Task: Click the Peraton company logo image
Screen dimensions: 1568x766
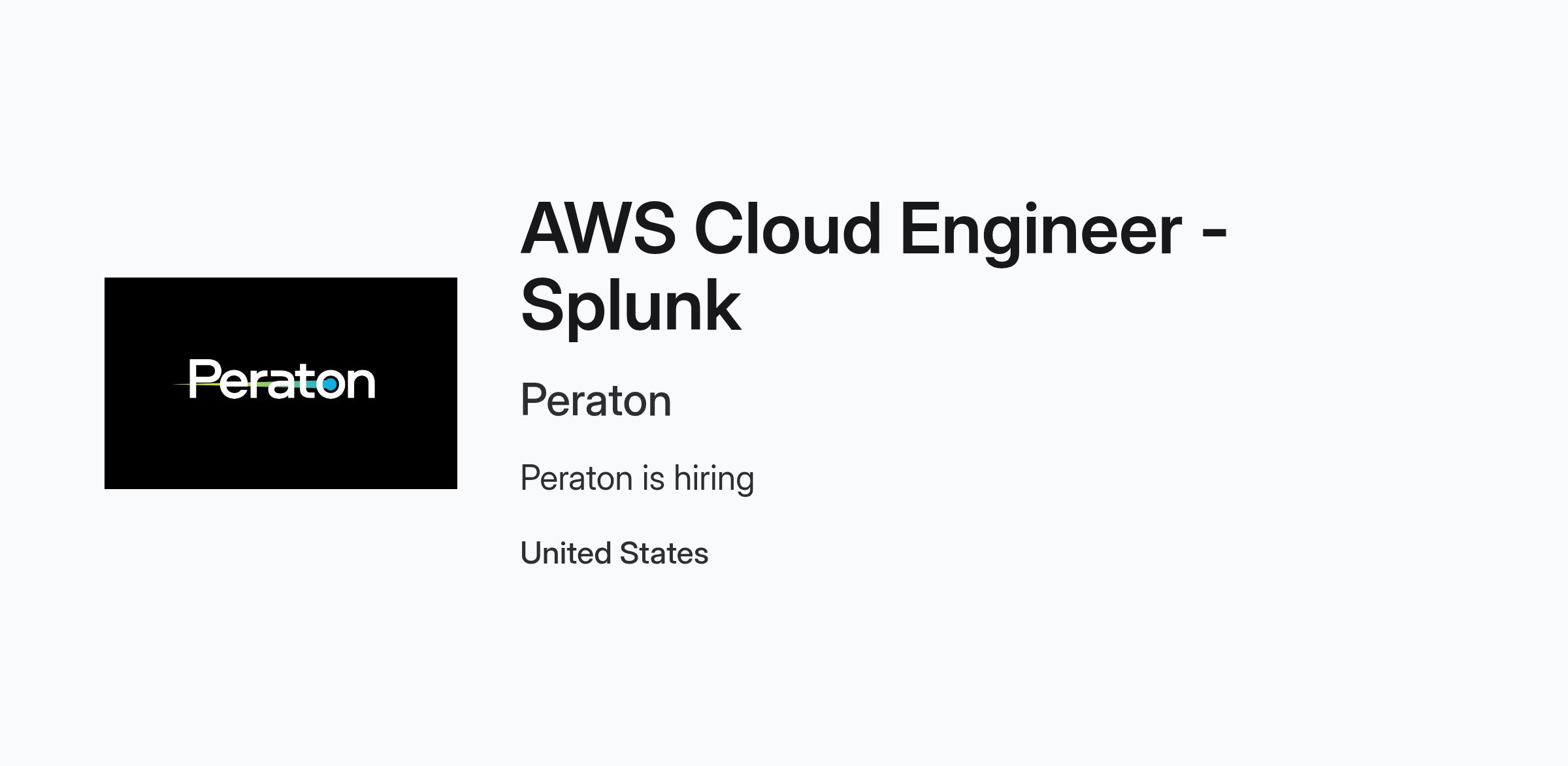Action: pyautogui.click(x=281, y=383)
